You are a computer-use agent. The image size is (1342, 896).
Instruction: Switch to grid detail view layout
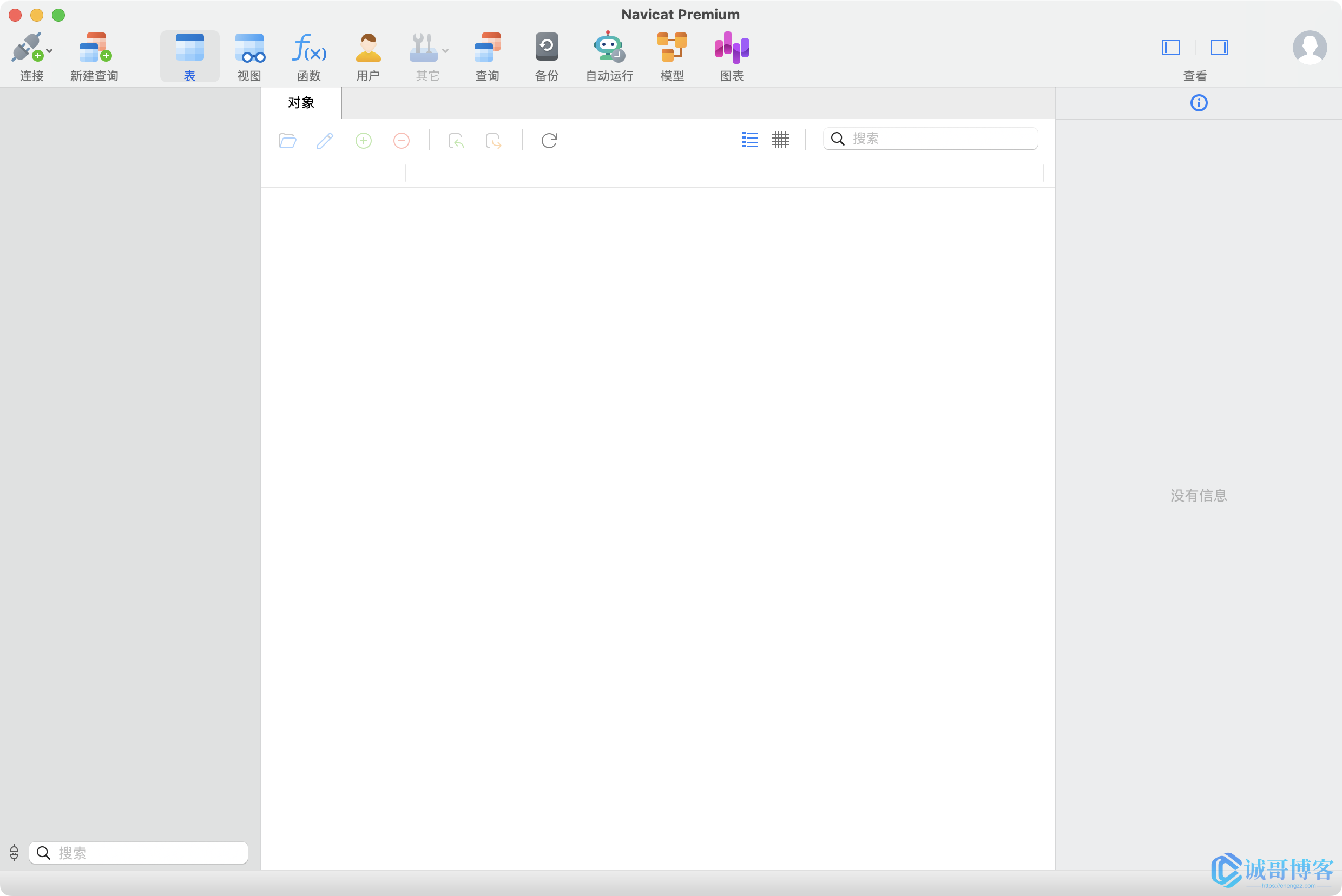click(780, 140)
